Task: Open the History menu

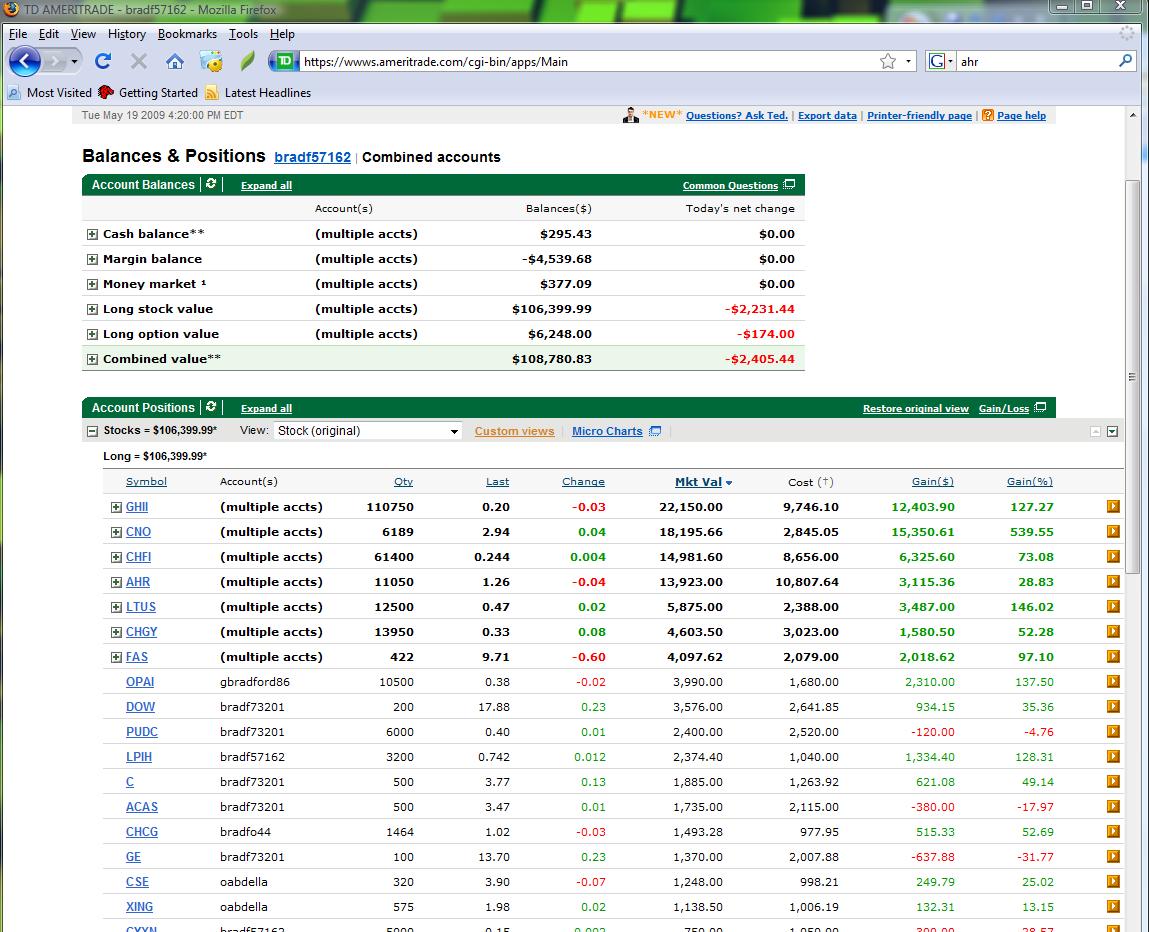Action: tap(127, 33)
